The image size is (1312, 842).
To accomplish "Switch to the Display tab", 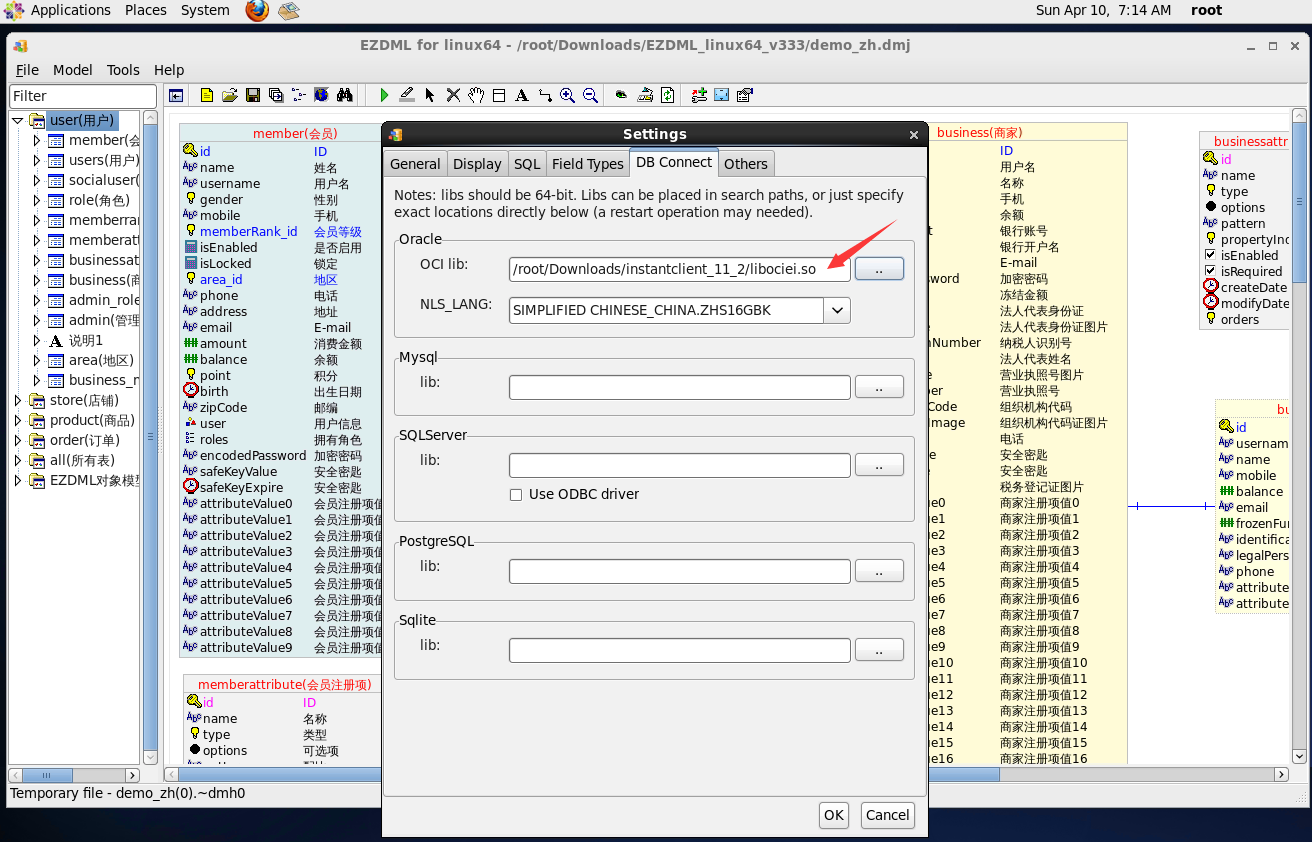I will click(x=477, y=164).
